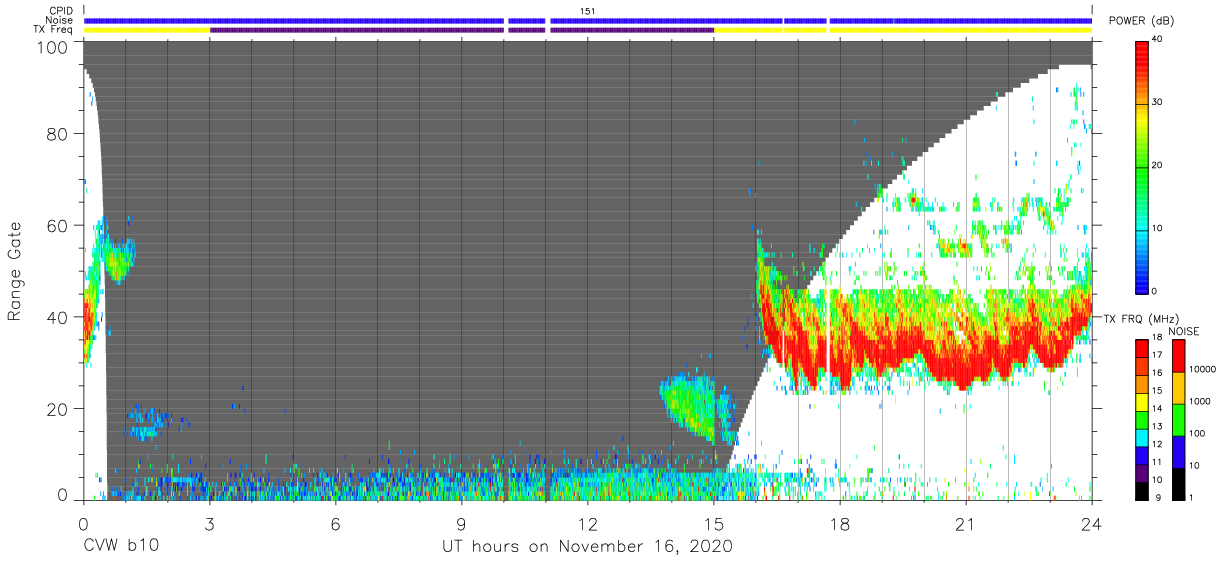Click hour tick label 21 on time axis
The height and width of the screenshot is (567, 1228).
pyautogui.click(x=966, y=523)
